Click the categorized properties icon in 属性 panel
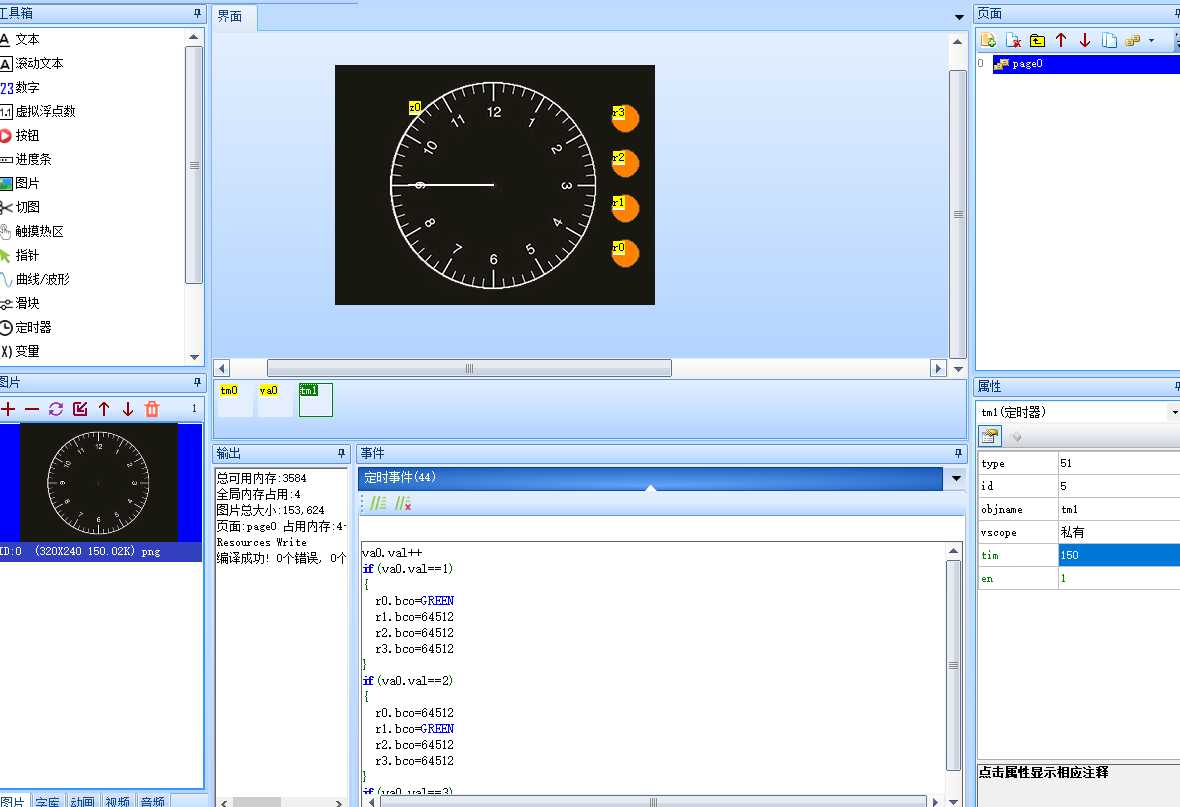Screen dimensions: 1180x807 pyautogui.click(x=990, y=436)
